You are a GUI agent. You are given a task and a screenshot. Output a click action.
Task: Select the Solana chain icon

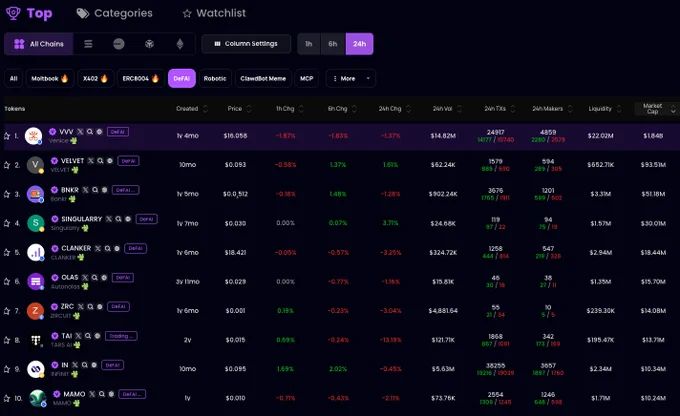[88, 44]
